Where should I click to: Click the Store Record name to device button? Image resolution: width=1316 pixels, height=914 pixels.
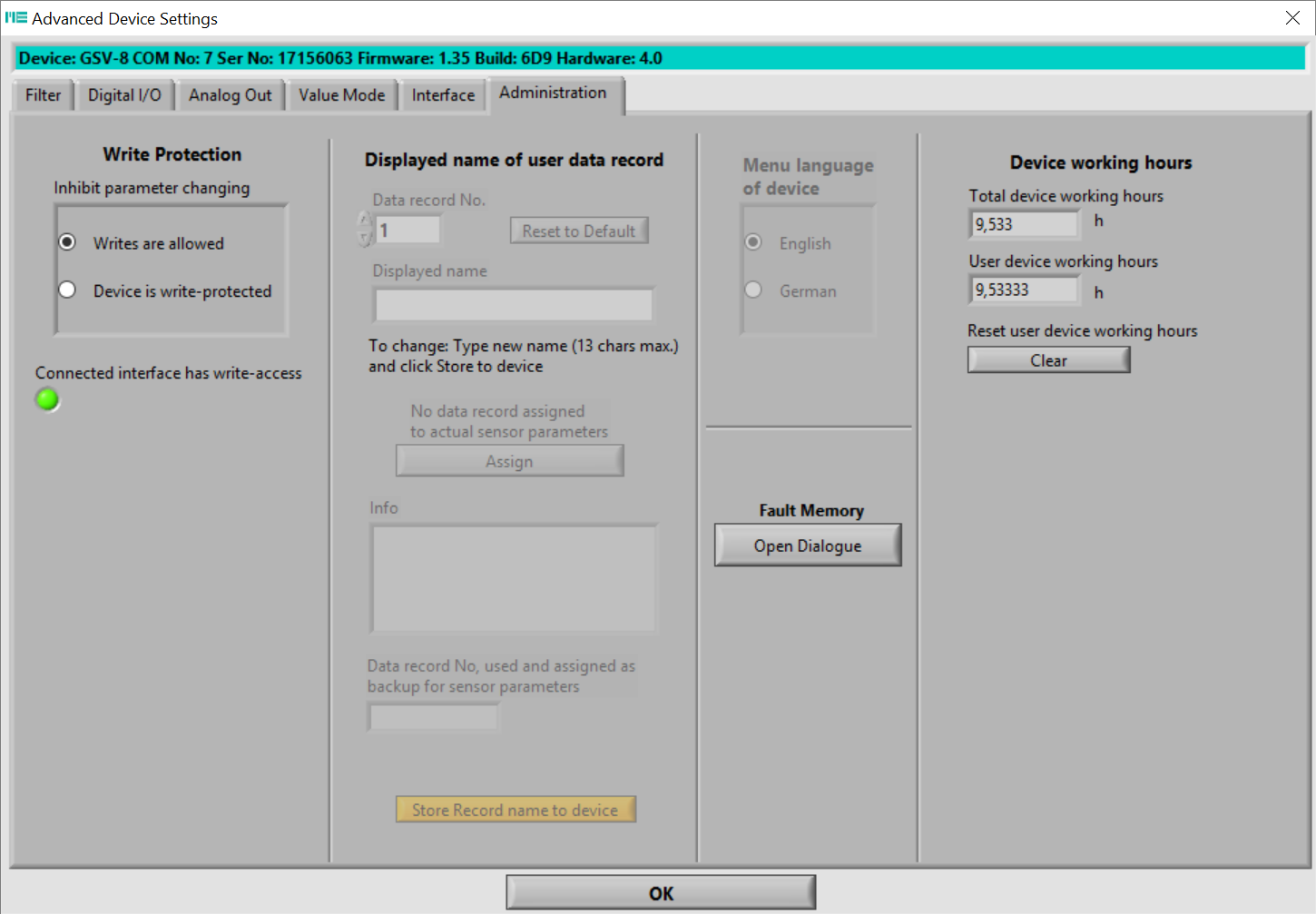(516, 810)
